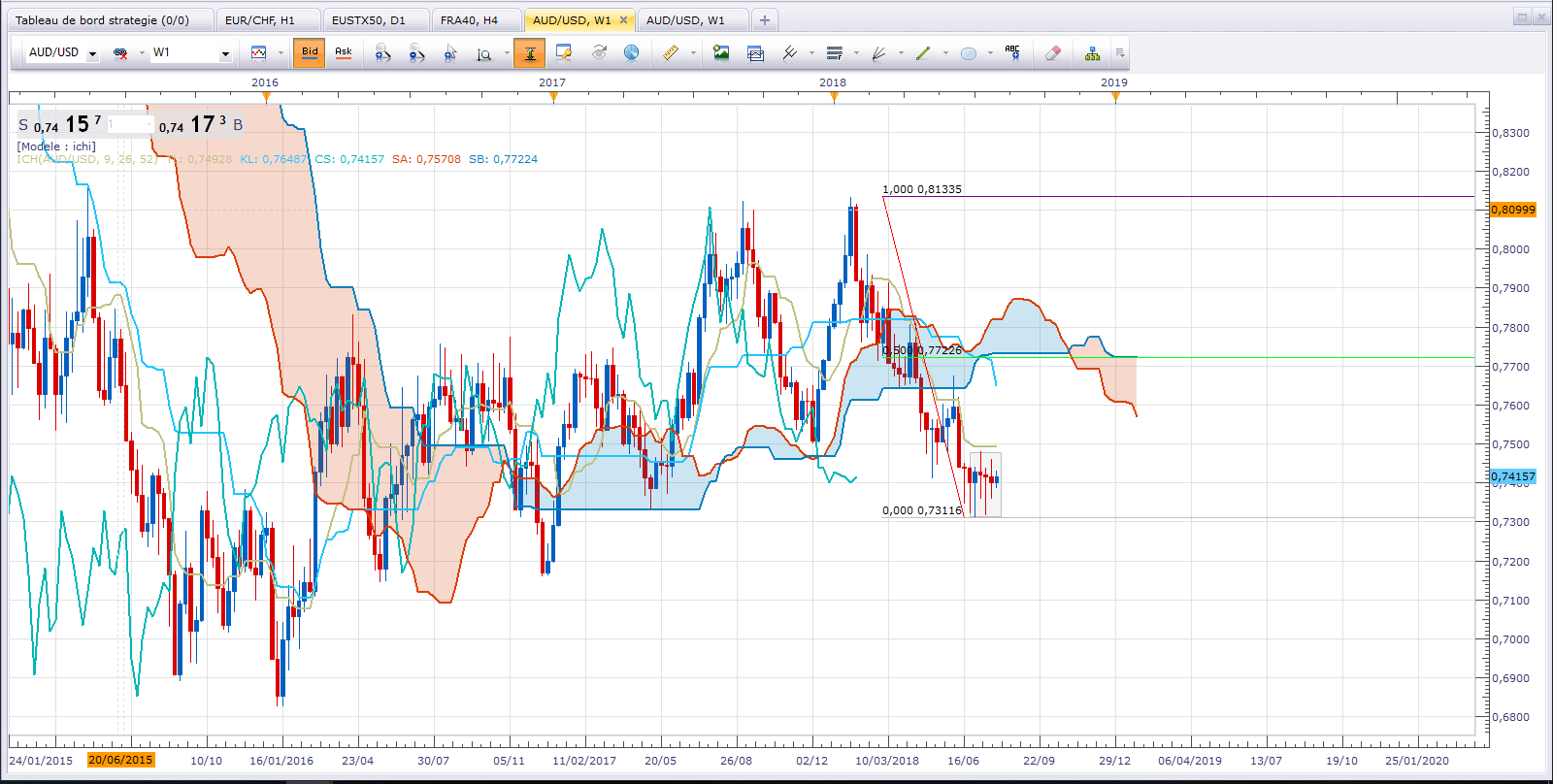
Task: Expand the ruler tool dropdown arrow
Action: (x=693, y=53)
